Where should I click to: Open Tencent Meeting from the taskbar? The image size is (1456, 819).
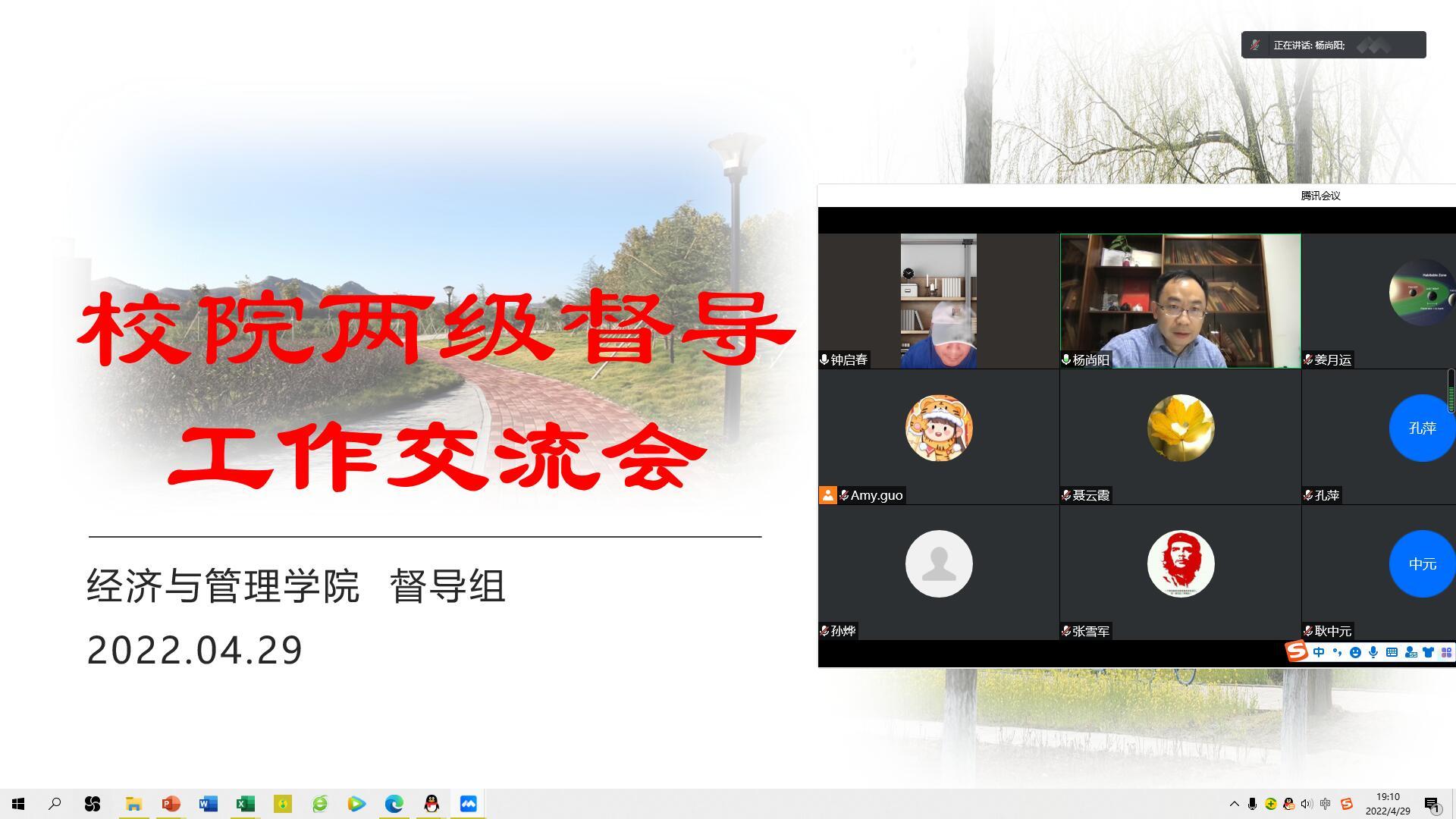point(468,804)
